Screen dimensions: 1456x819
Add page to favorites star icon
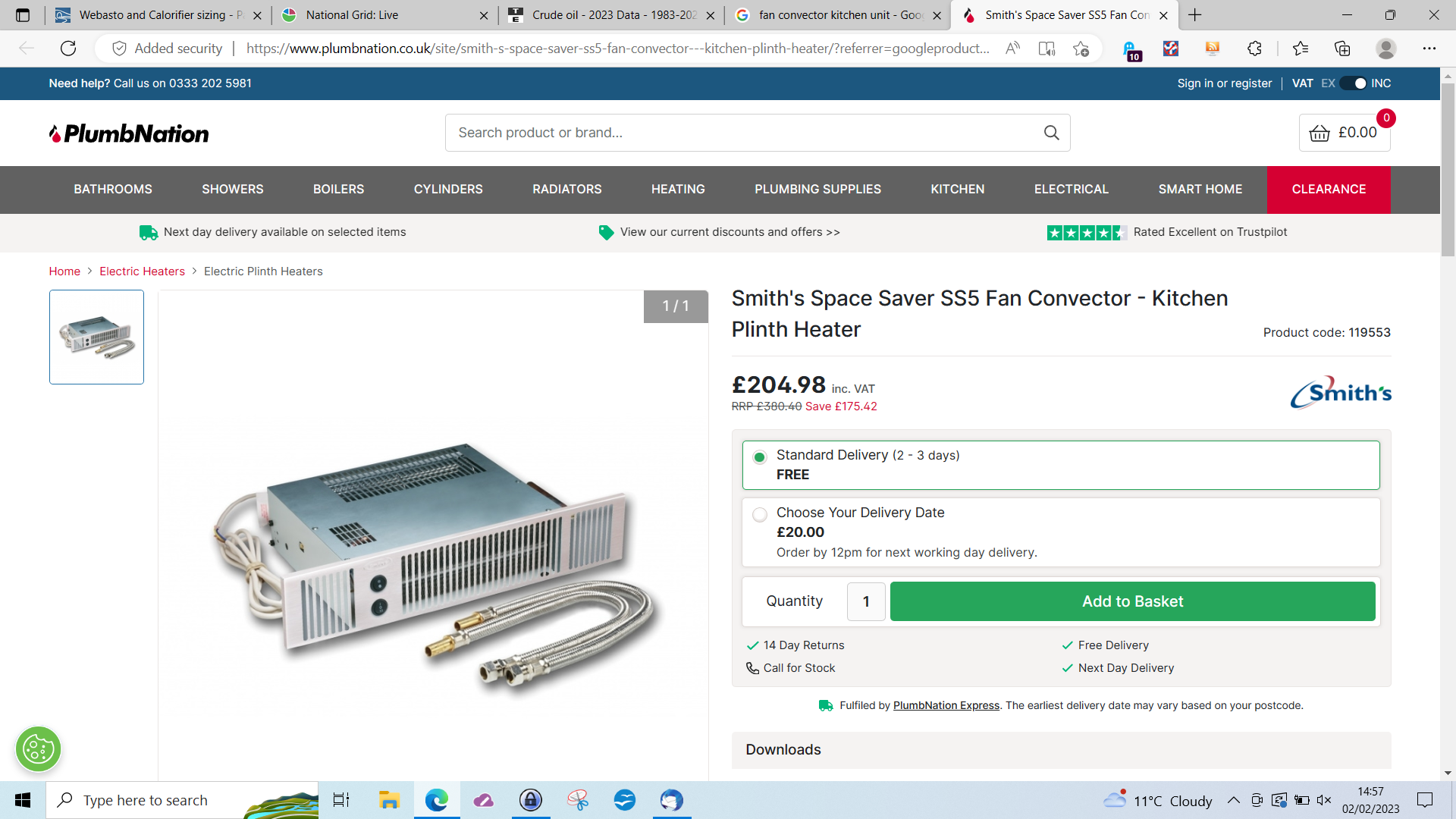point(1081,49)
